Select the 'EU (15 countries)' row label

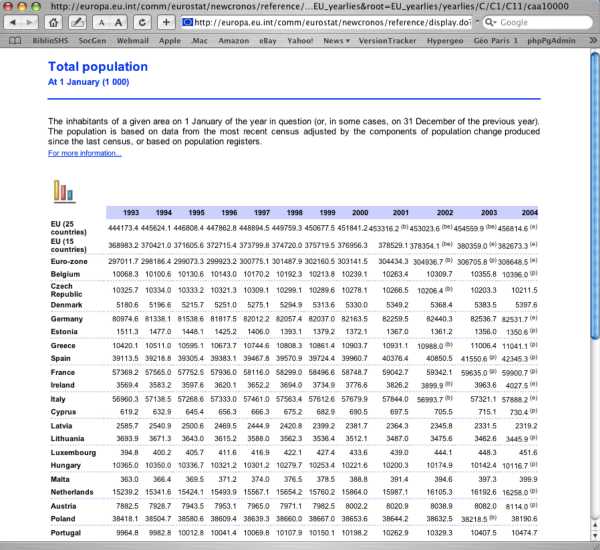click(x=68, y=245)
